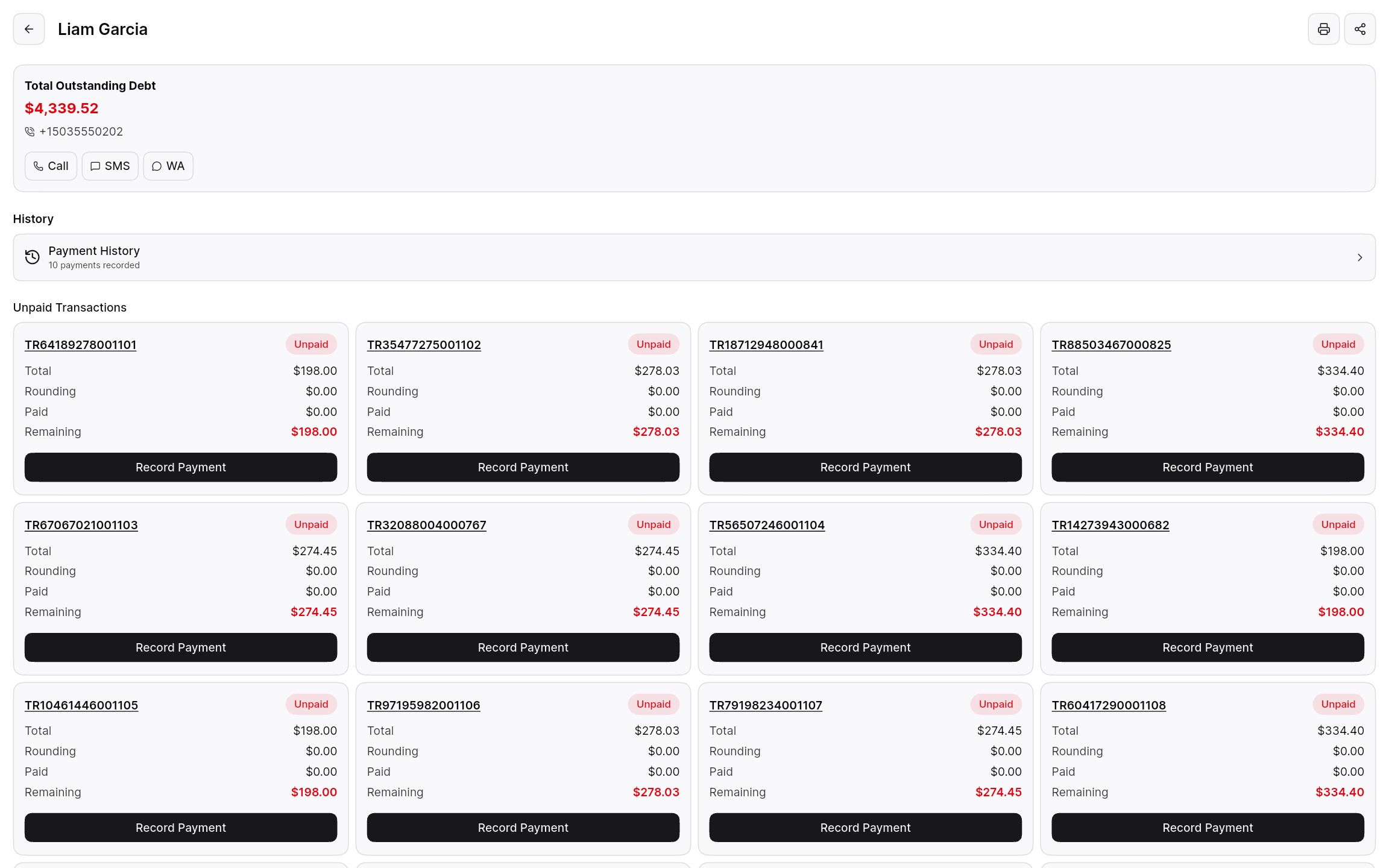
Task: Open transaction TR88503467000825
Action: pos(1111,345)
